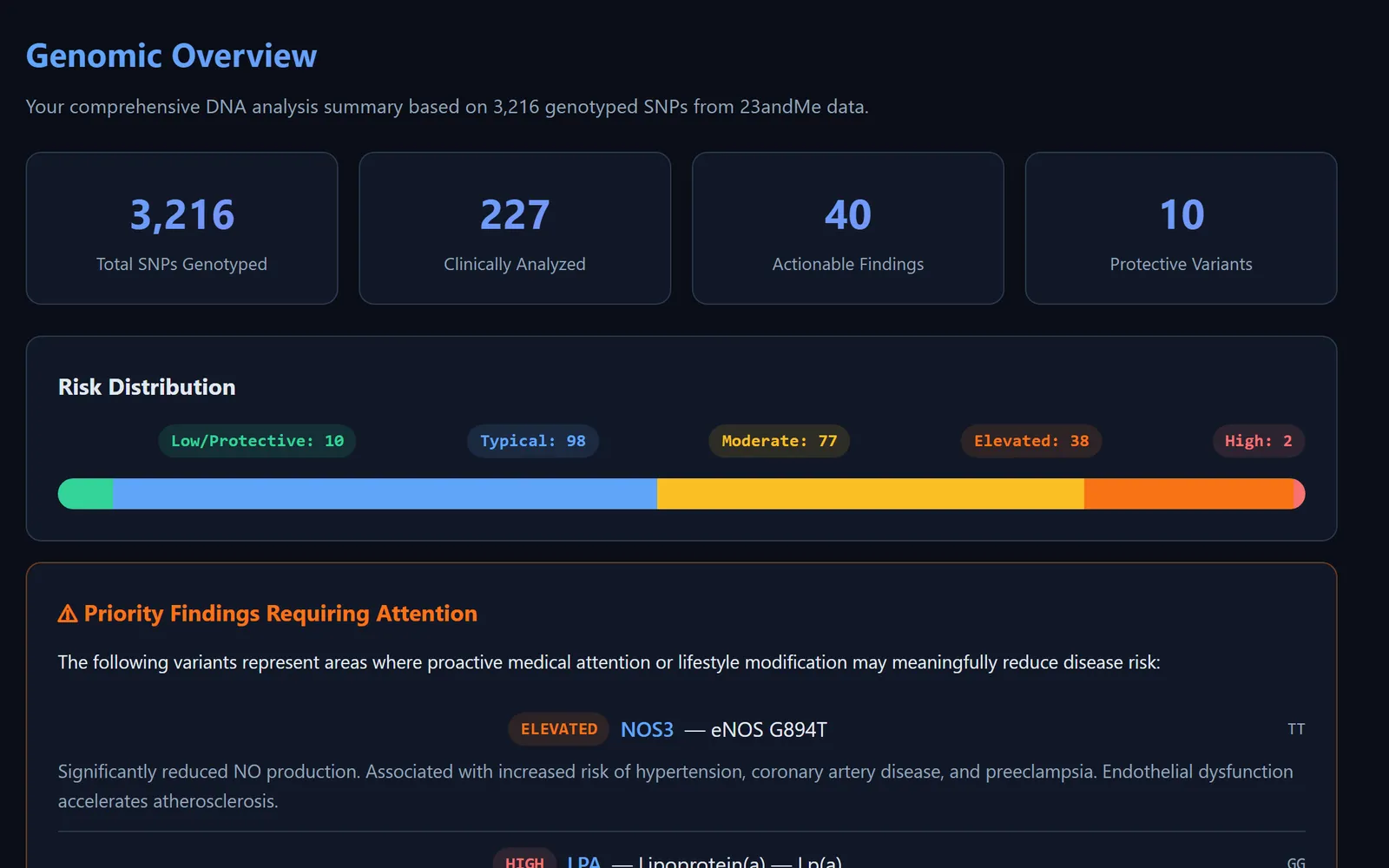Click the blue typical-risk bar segment
Viewport: 1389px width, 868px height.
tap(385, 494)
